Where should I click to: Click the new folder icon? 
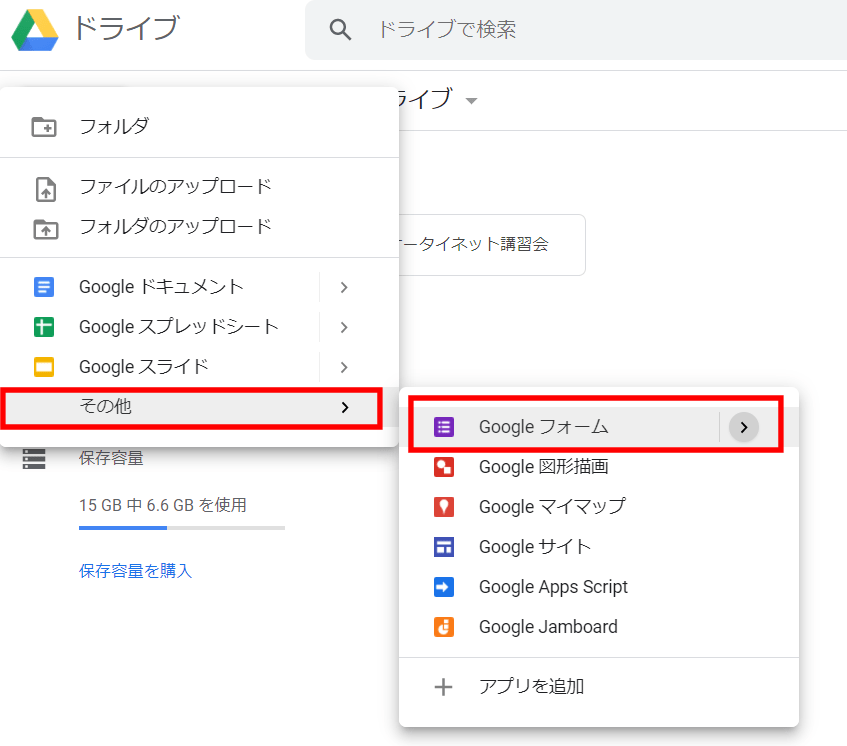click(x=44, y=127)
